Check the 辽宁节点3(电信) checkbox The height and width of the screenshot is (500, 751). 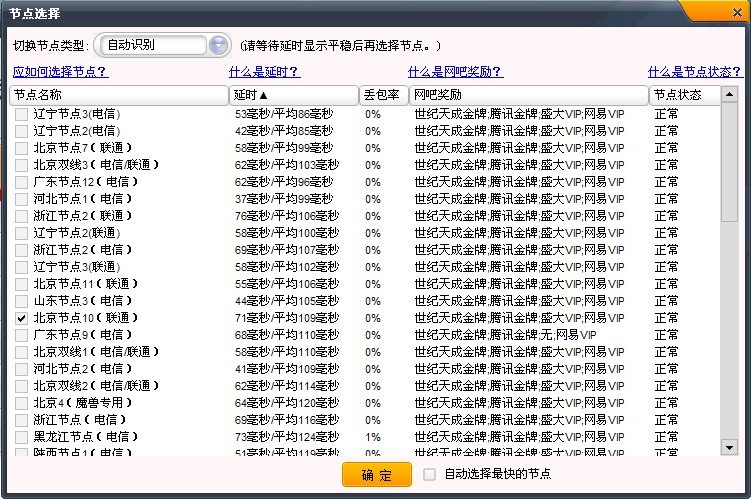pos(21,114)
